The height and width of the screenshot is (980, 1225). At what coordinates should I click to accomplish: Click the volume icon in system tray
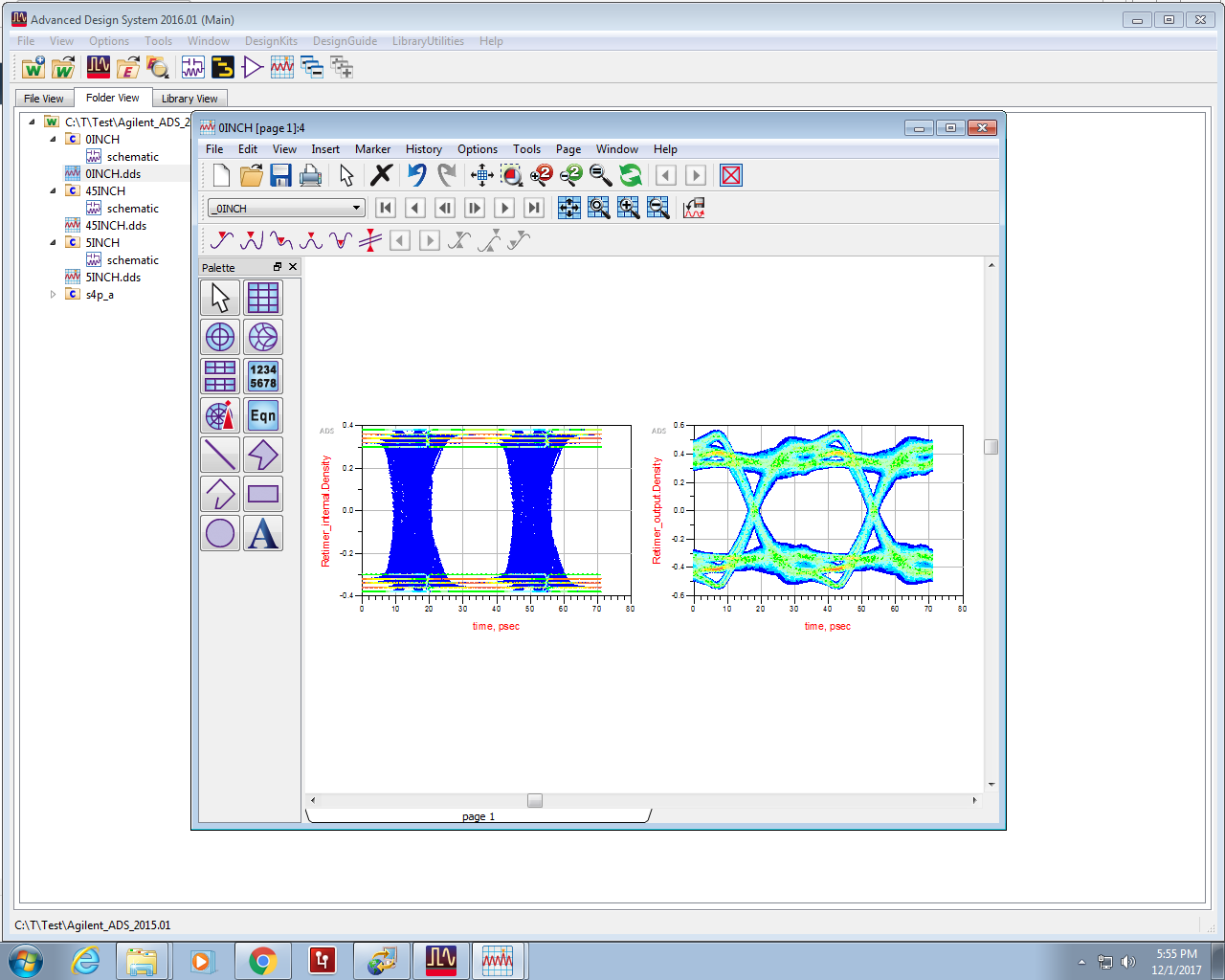(1128, 962)
